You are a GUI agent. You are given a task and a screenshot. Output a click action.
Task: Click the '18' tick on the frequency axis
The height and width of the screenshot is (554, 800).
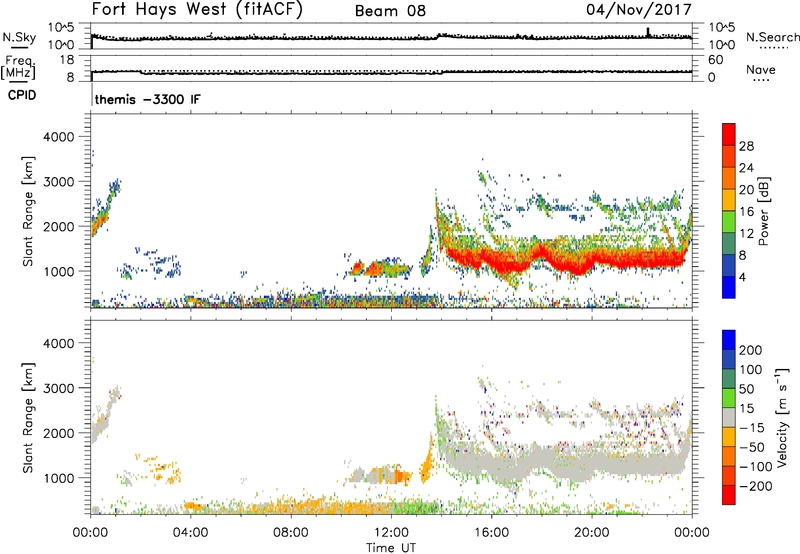point(66,60)
